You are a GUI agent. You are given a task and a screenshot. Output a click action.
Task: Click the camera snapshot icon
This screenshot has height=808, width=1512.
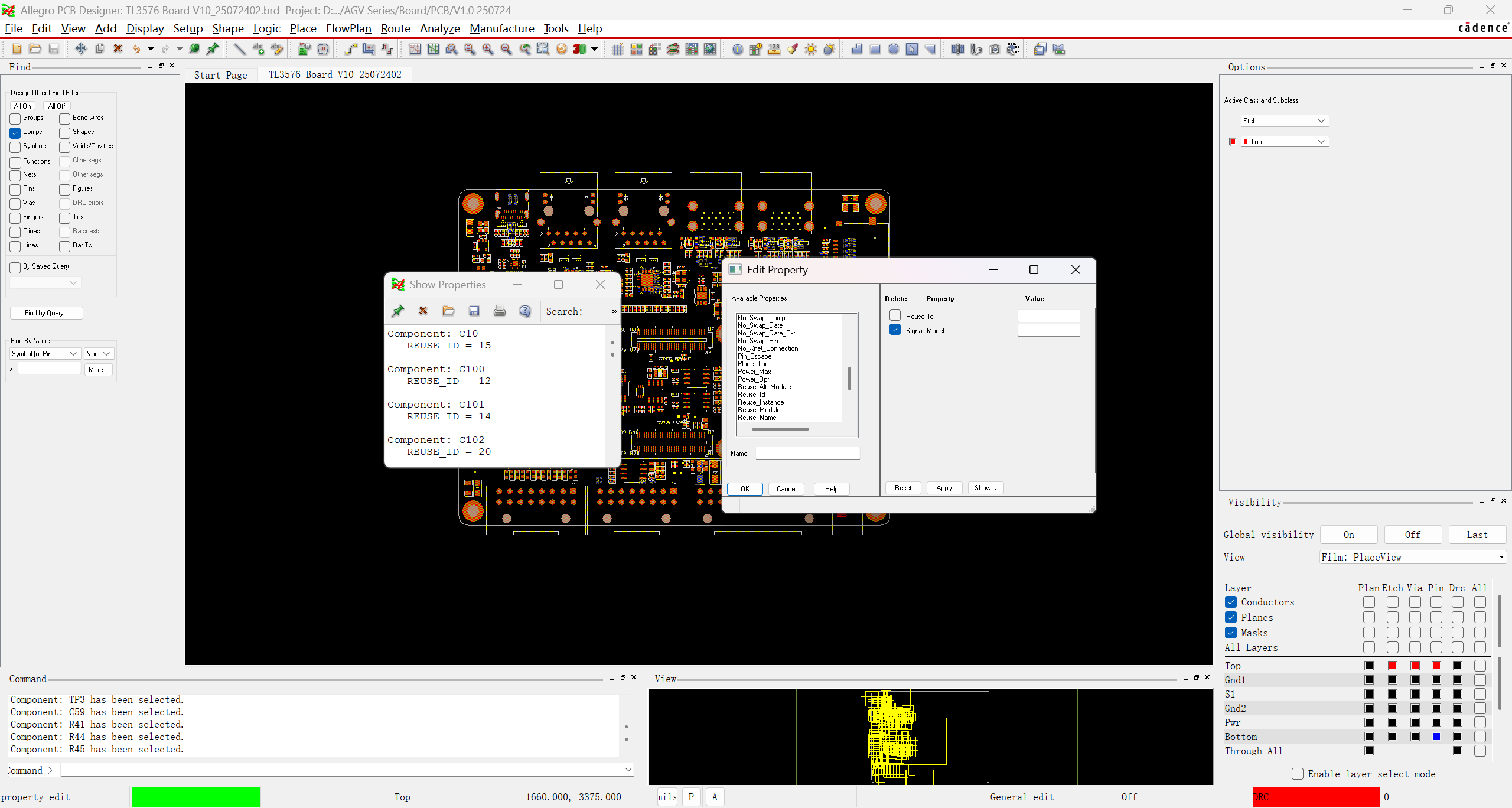995,49
